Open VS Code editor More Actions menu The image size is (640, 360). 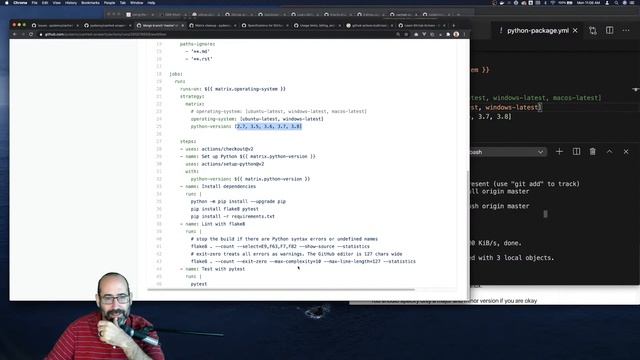626,31
